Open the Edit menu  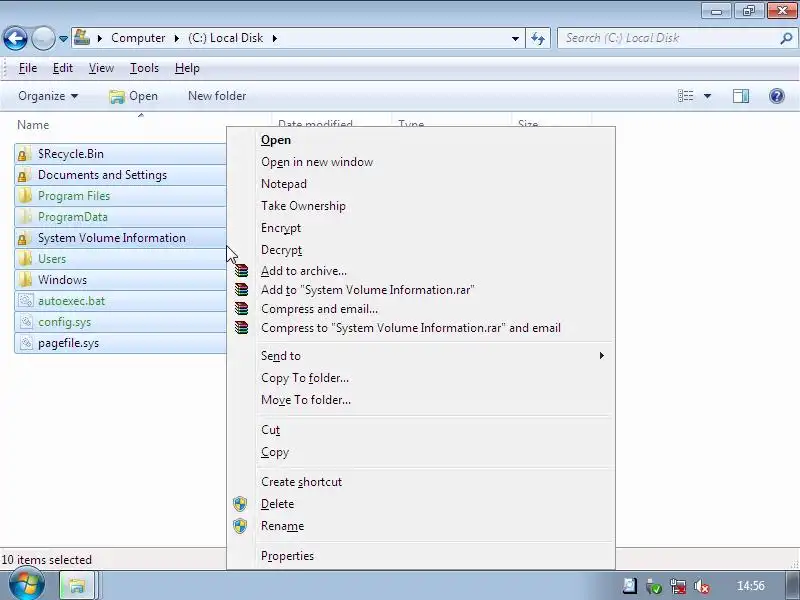click(63, 68)
